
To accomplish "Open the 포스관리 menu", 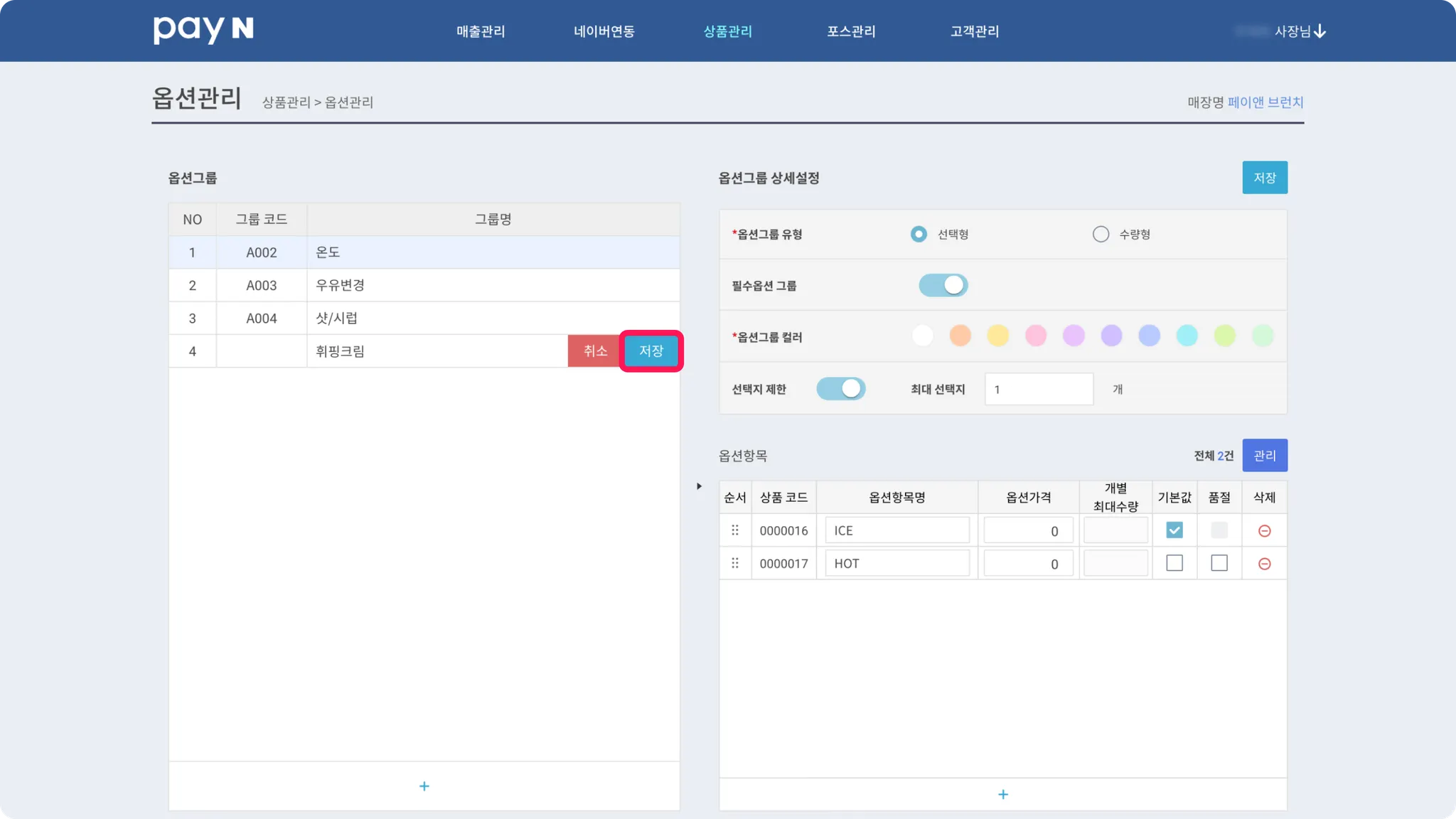I will [x=851, y=31].
